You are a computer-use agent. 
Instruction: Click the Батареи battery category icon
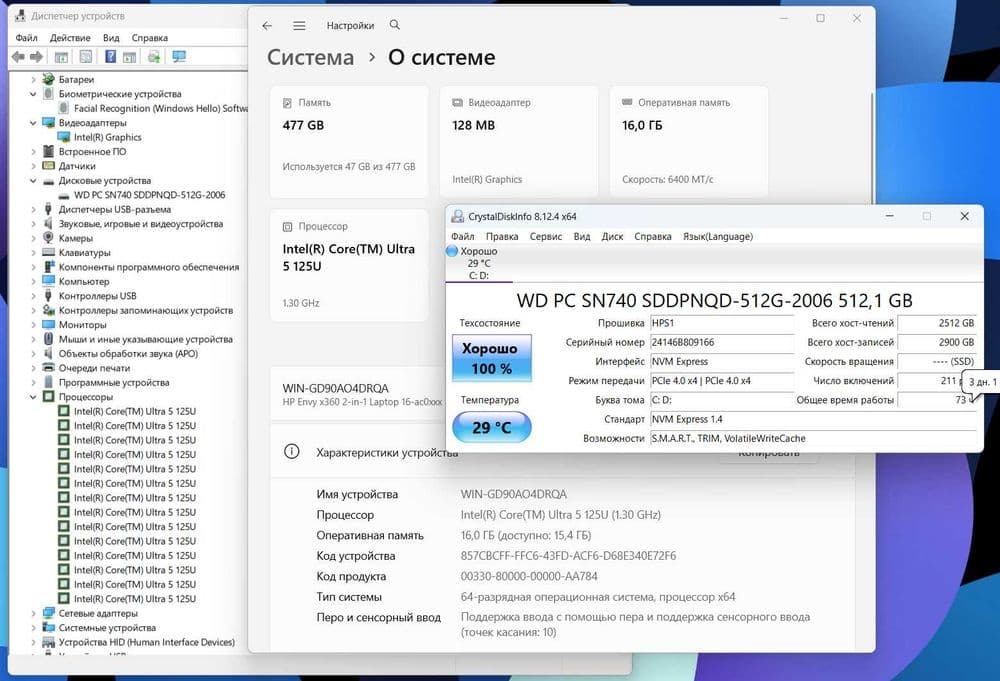click(48, 79)
